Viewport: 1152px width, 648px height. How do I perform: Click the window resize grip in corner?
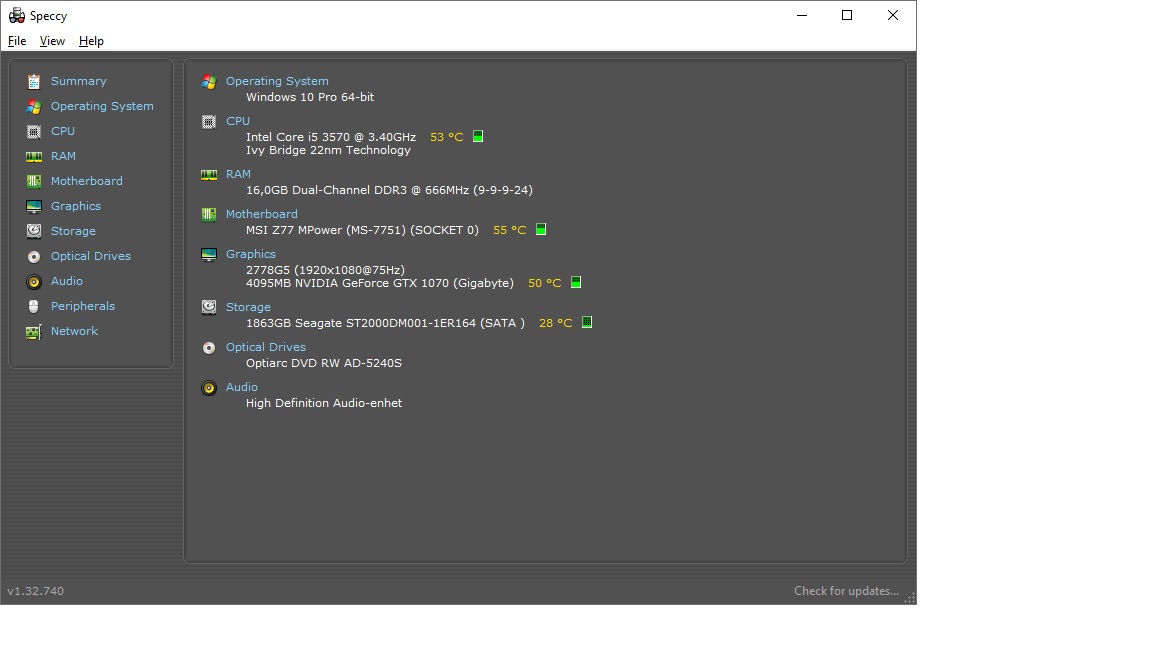coord(910,598)
